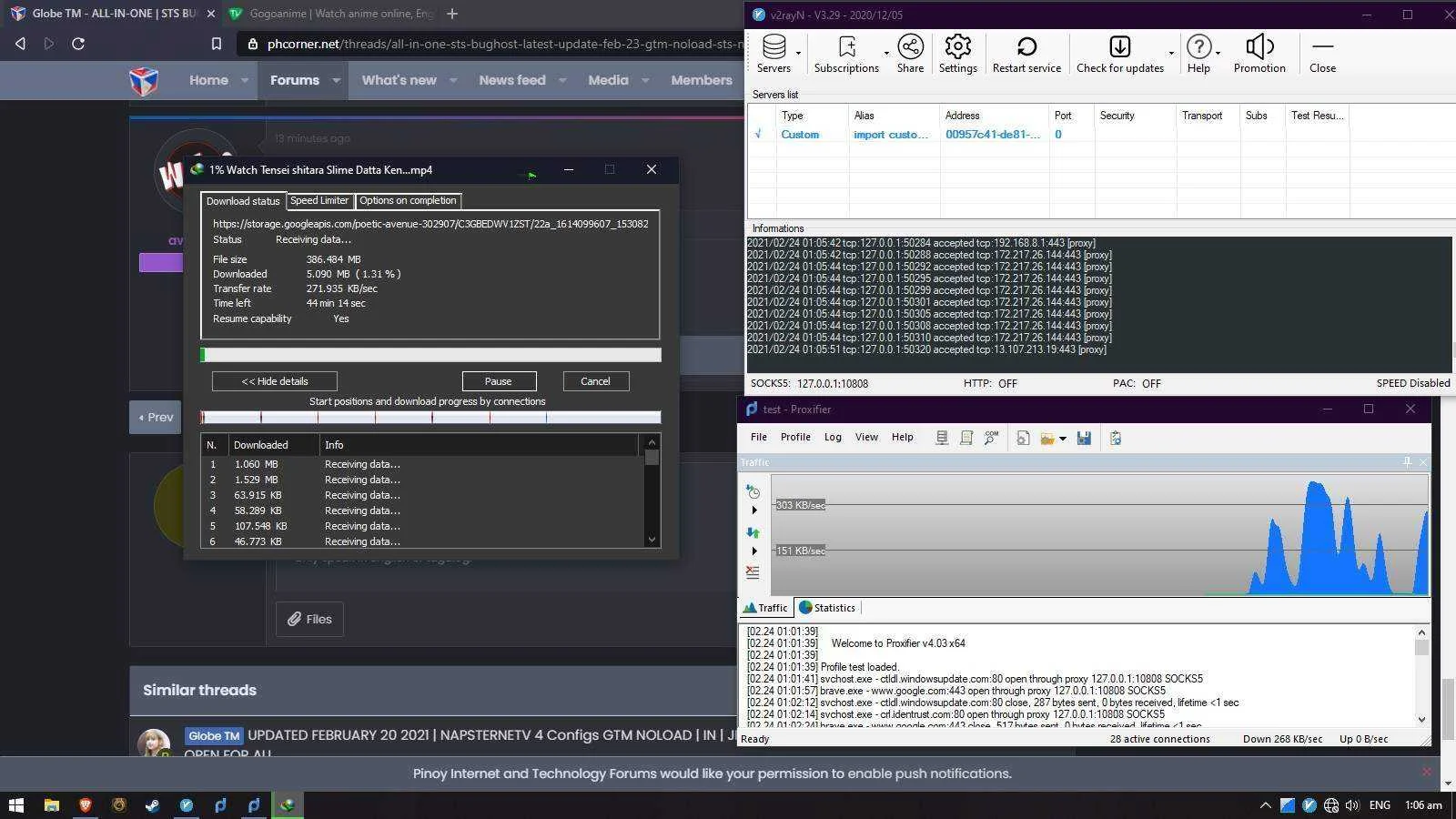Screen dimensions: 1456x819
Task: Click the up/down arrows traffic icon
Action: tap(753, 532)
